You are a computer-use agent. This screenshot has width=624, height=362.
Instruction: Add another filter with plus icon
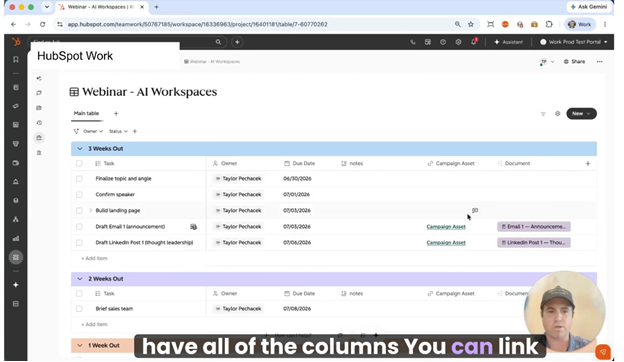135,131
